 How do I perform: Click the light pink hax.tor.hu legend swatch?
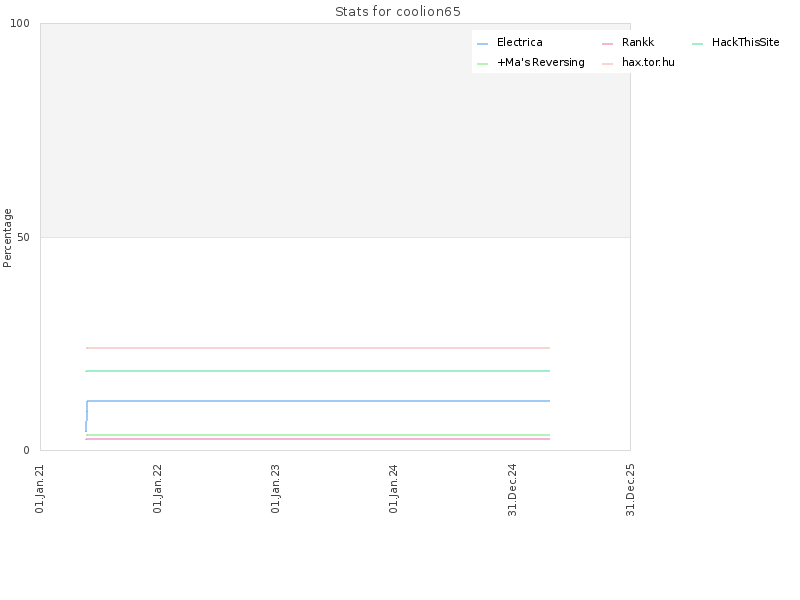pyautogui.click(x=607, y=64)
